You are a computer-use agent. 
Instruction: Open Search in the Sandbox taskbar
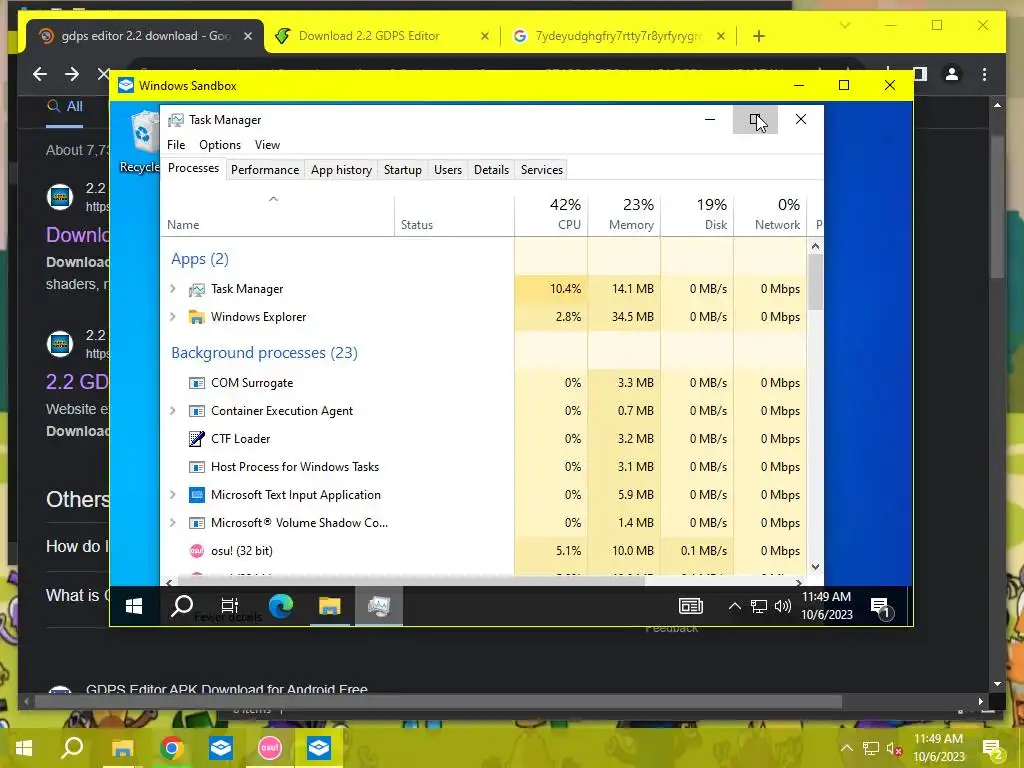(x=182, y=607)
